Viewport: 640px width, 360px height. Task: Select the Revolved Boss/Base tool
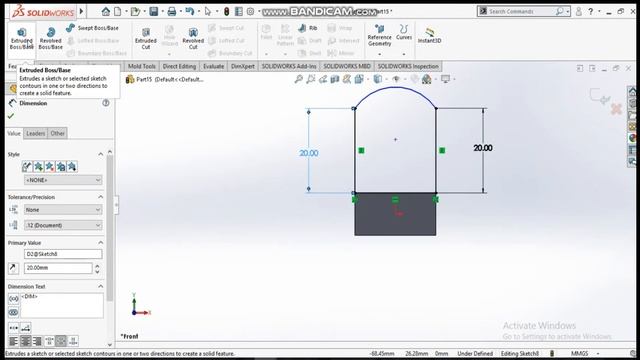(51, 38)
